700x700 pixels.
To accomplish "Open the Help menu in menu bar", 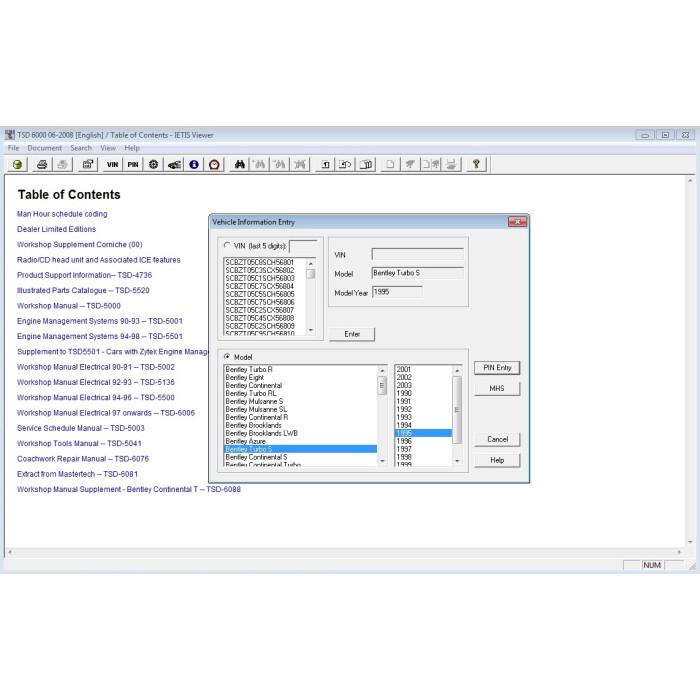I will coord(132,148).
